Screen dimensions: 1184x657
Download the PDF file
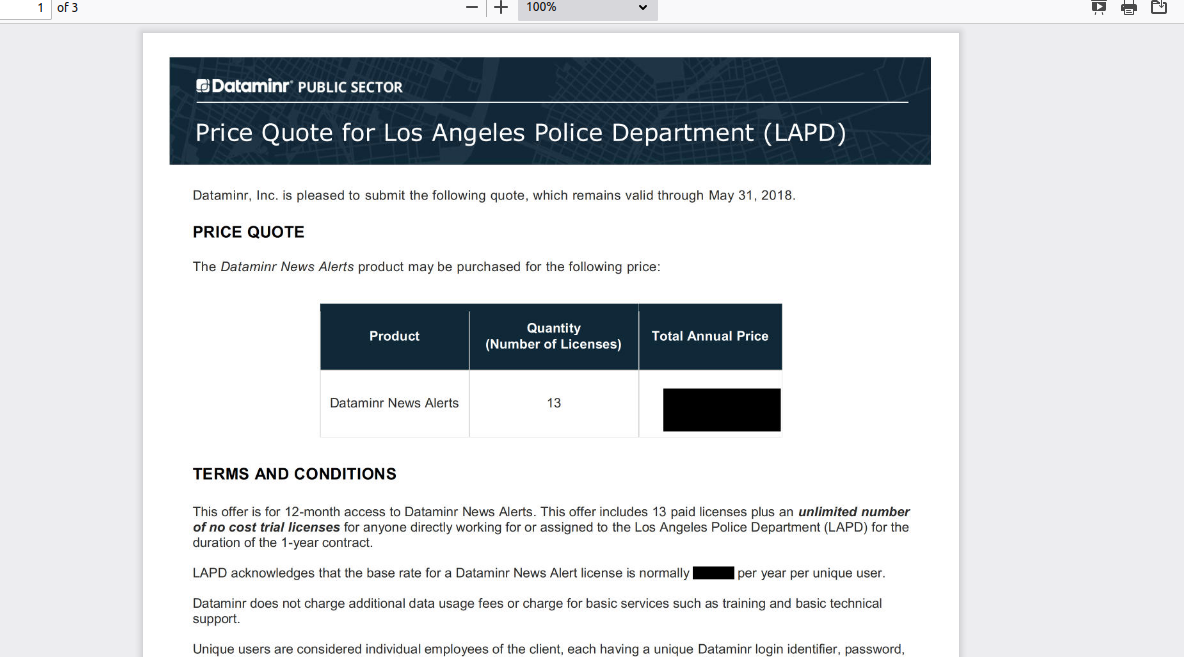[x=1159, y=8]
